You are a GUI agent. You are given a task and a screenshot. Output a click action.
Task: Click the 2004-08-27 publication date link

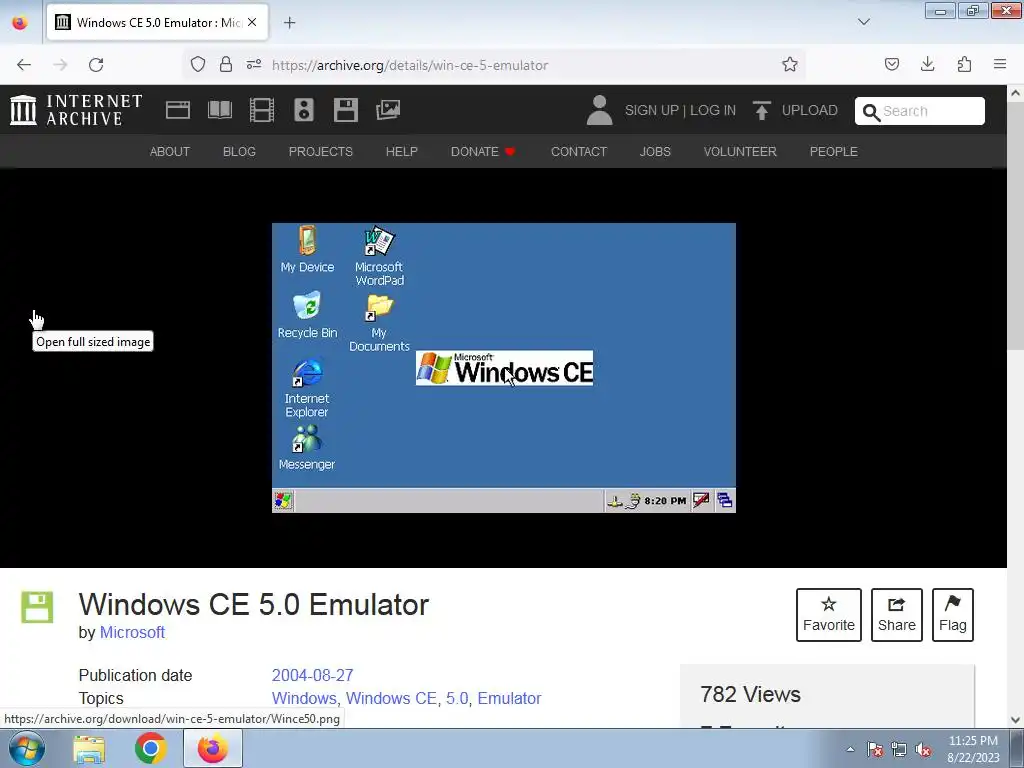click(312, 675)
